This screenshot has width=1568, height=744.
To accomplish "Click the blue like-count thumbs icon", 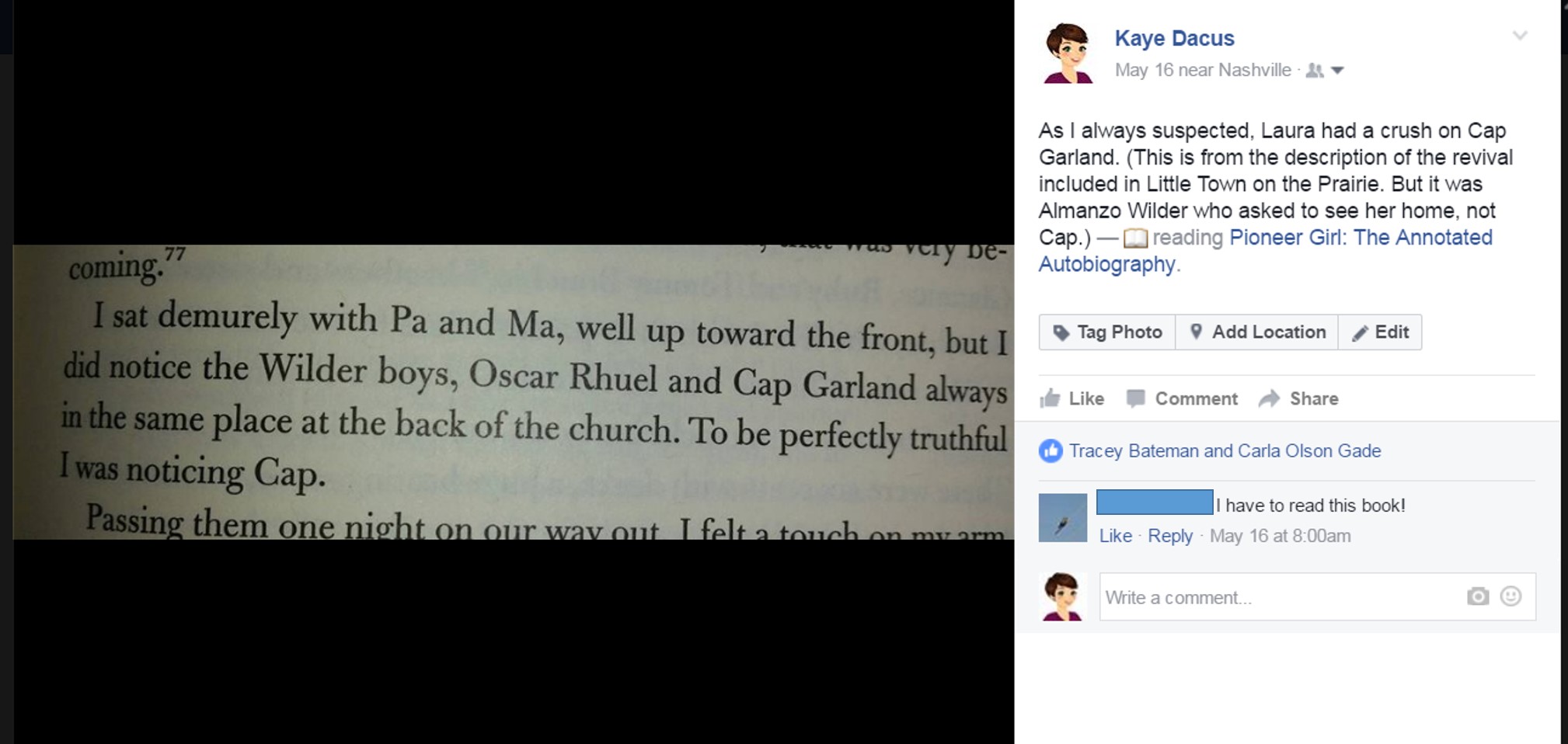I will tap(1051, 451).
